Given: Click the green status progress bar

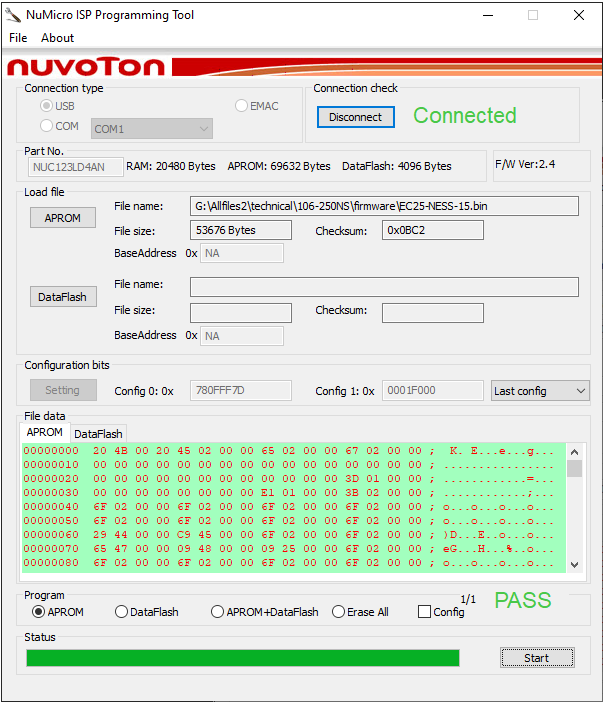Looking at the screenshot, I should [242, 658].
